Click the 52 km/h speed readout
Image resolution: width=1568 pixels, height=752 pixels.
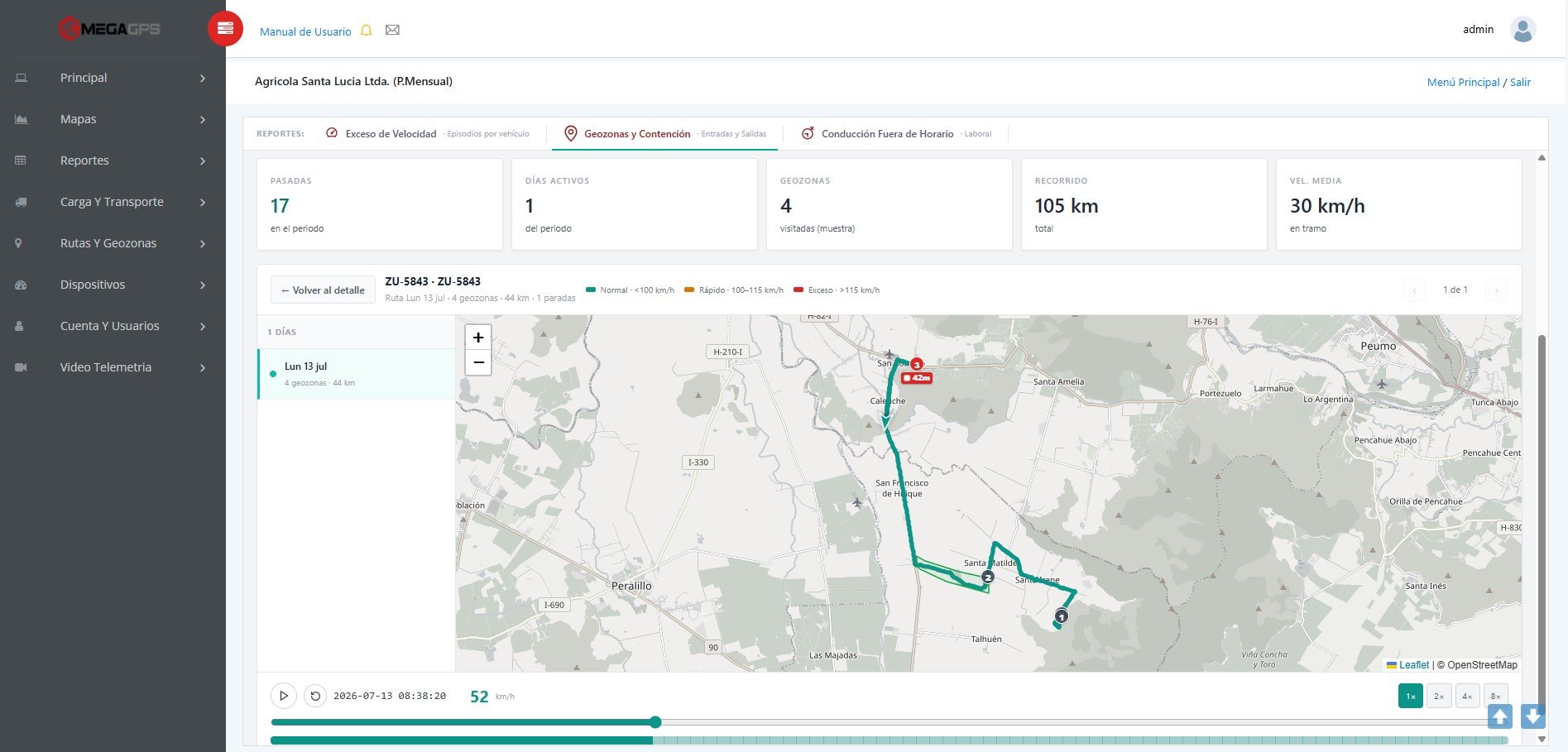coord(492,697)
